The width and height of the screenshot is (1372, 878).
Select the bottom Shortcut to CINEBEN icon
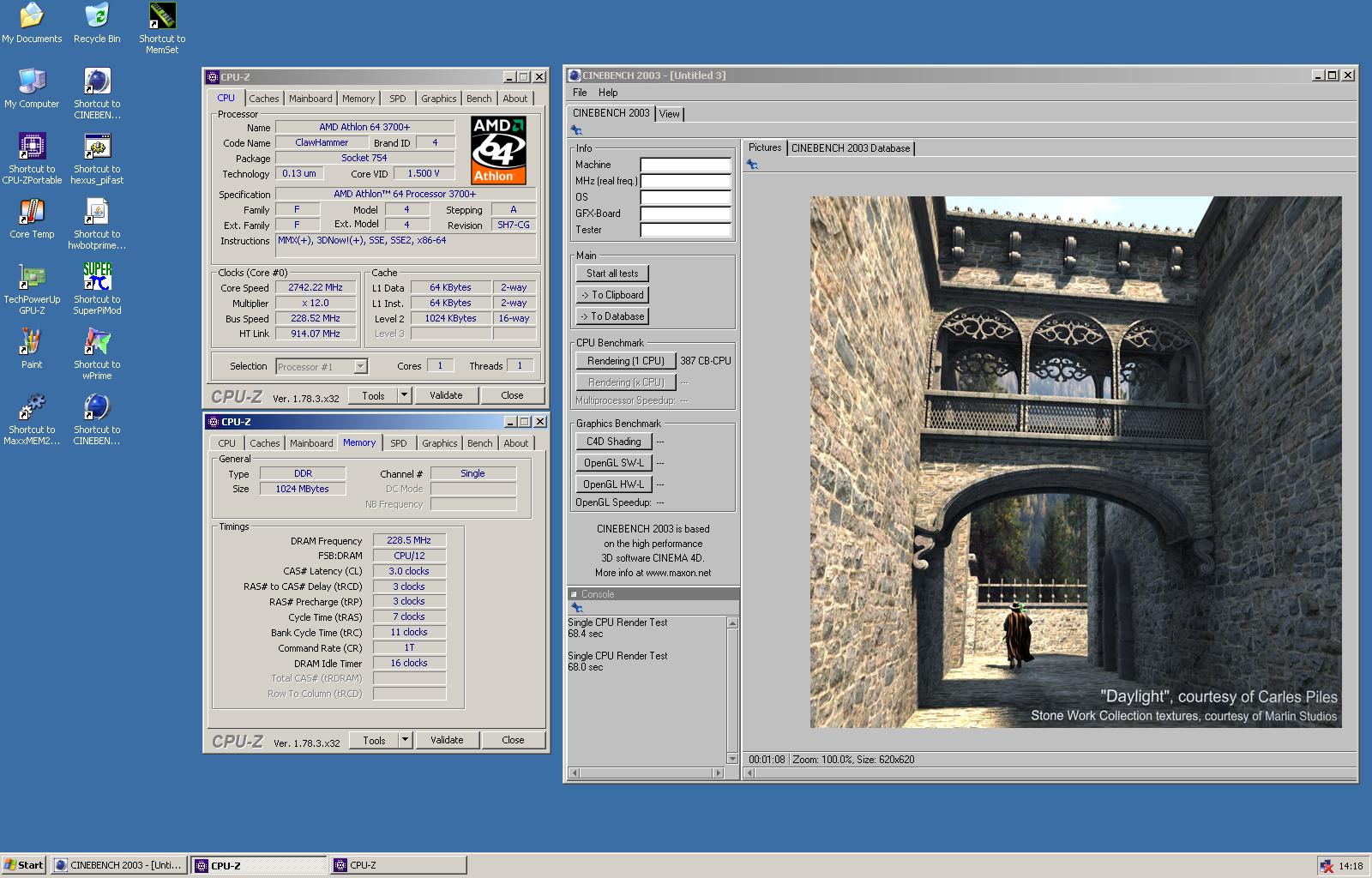pyautogui.click(x=97, y=419)
